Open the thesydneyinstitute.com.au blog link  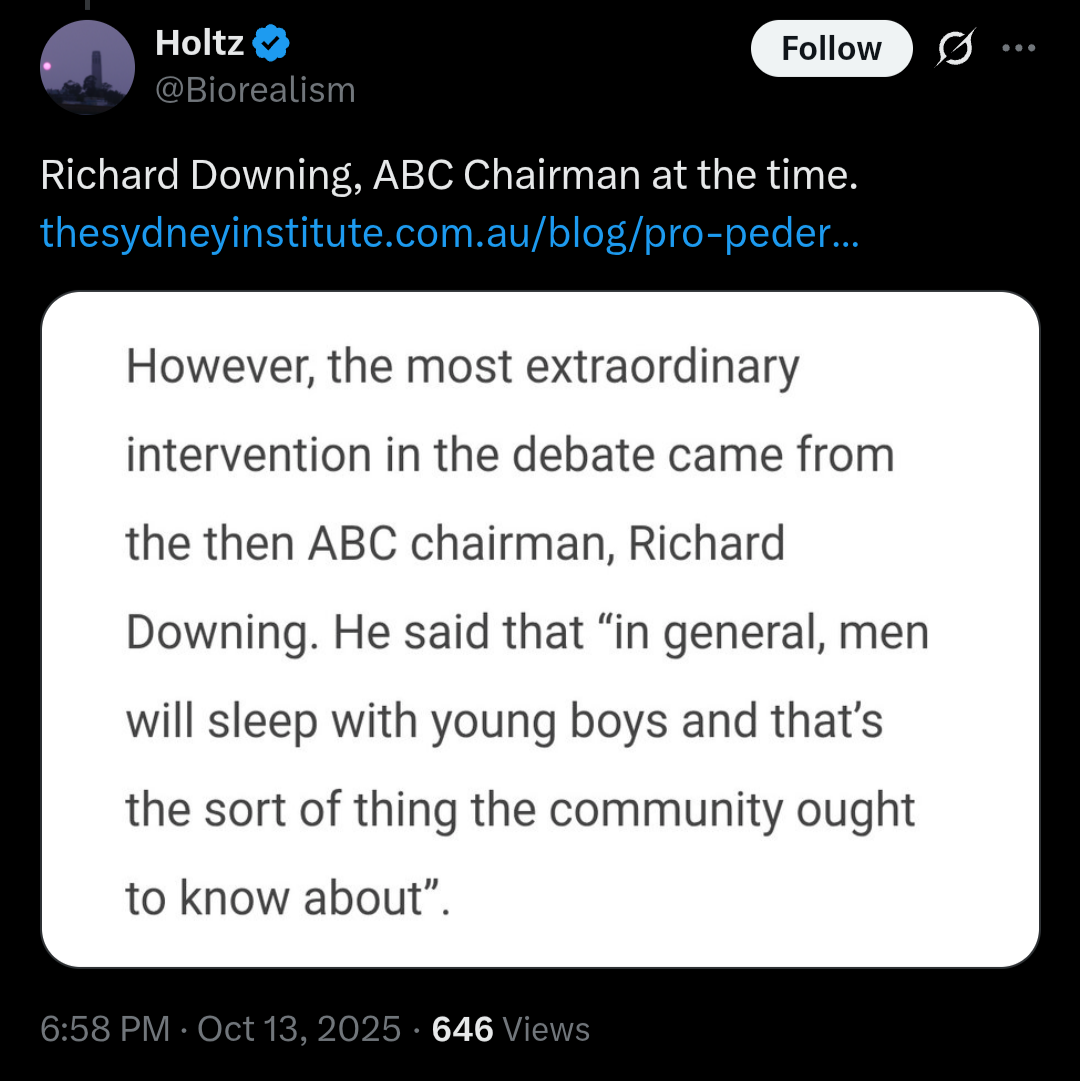click(448, 236)
